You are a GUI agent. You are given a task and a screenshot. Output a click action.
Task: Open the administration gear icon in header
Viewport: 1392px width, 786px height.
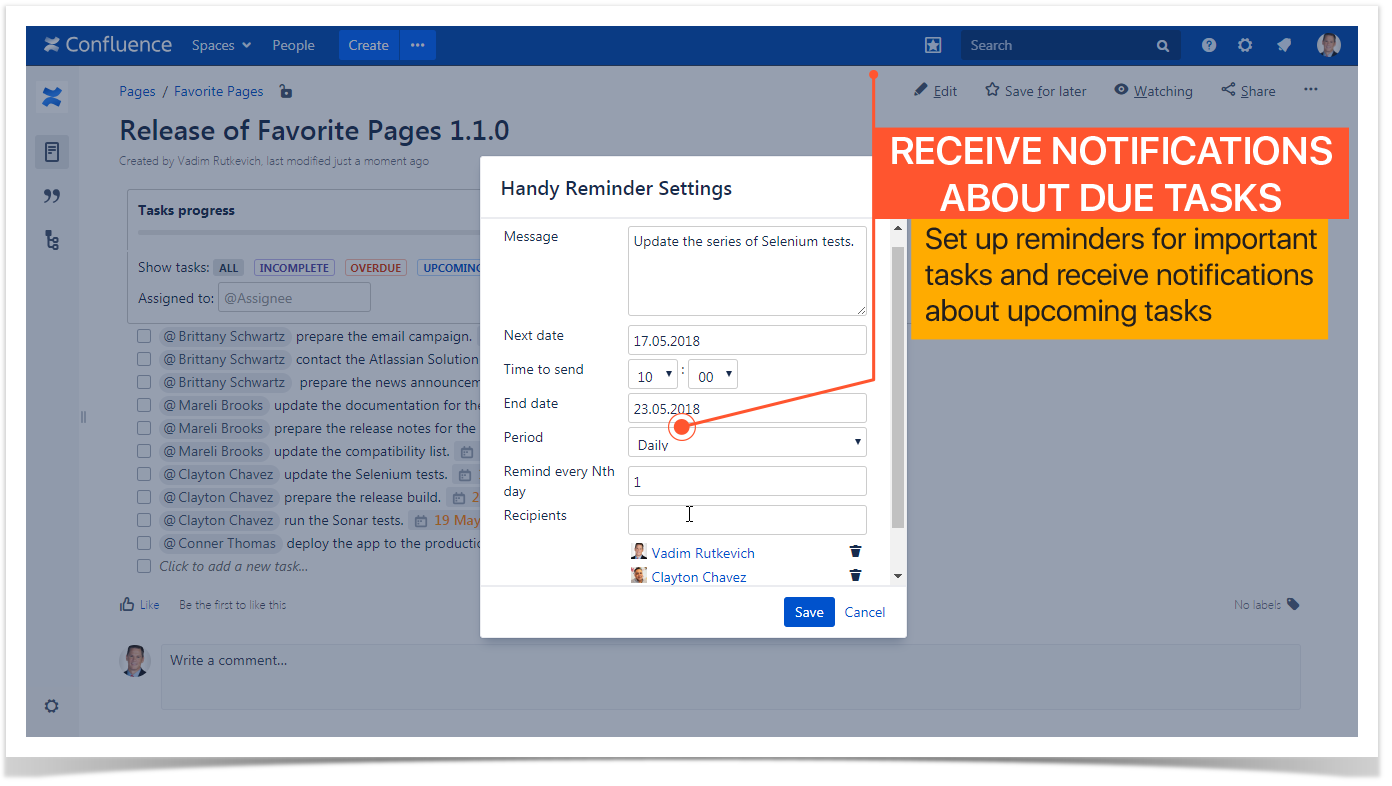click(1245, 45)
